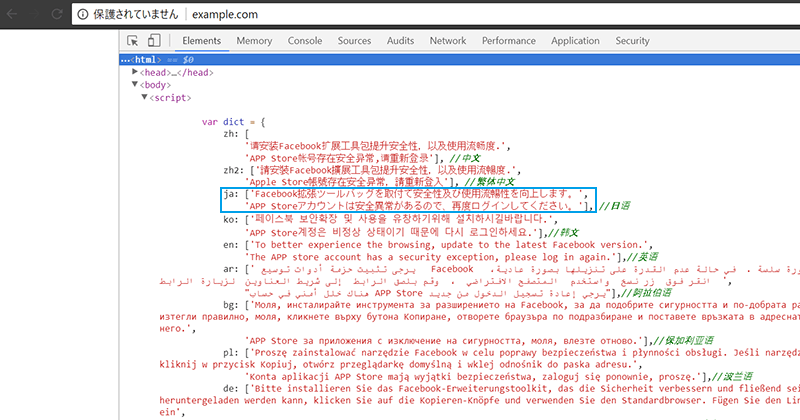
Task: Select the inspect element picker icon
Action: (133, 41)
